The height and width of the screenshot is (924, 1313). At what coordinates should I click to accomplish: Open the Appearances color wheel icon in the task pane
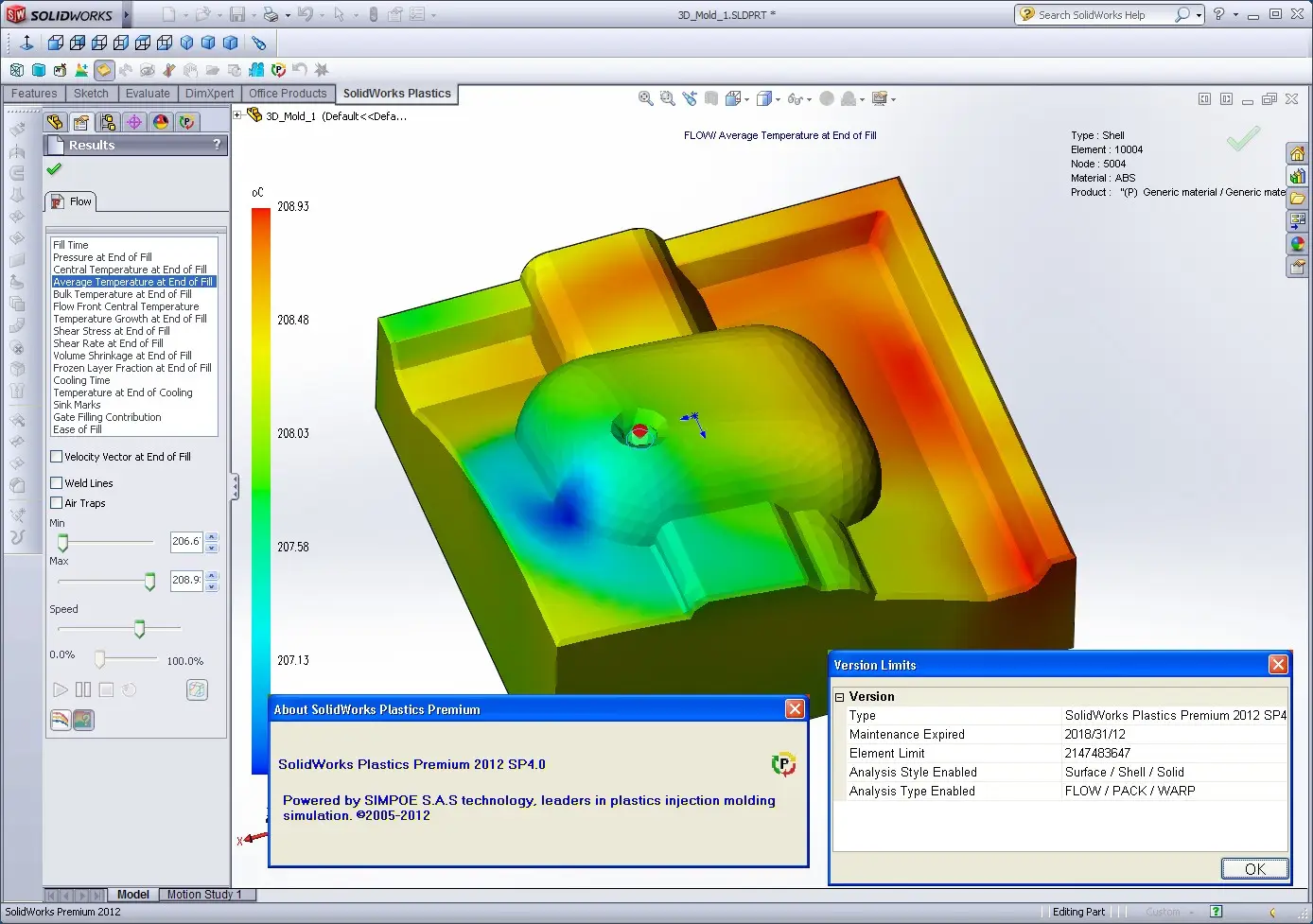click(1298, 244)
